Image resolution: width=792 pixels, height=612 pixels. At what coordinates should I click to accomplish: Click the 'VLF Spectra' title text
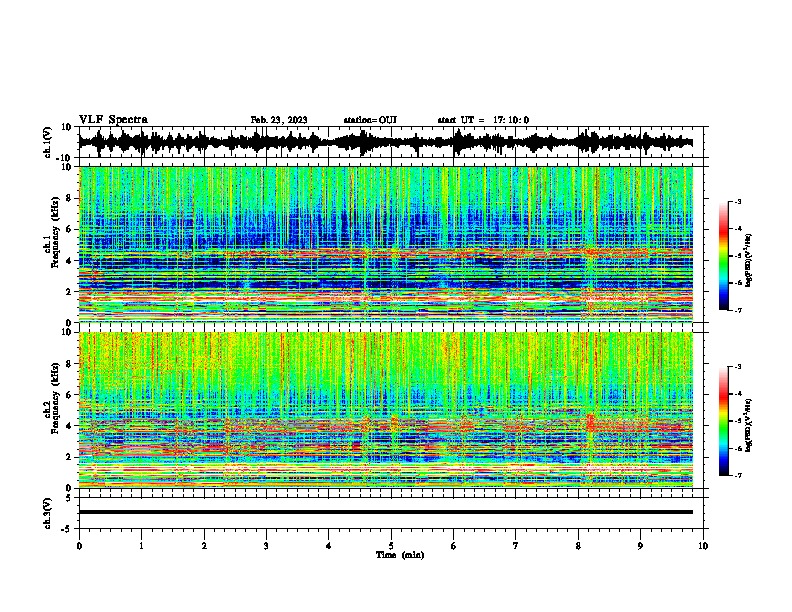pyautogui.click(x=113, y=120)
